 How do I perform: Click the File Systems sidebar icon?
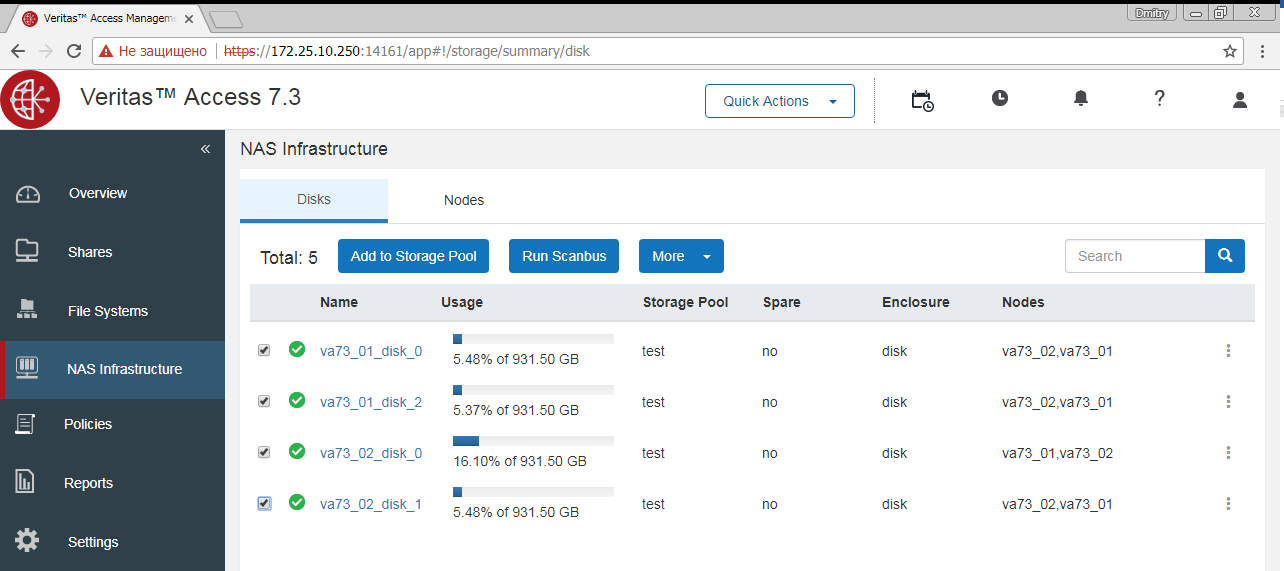tap(27, 310)
